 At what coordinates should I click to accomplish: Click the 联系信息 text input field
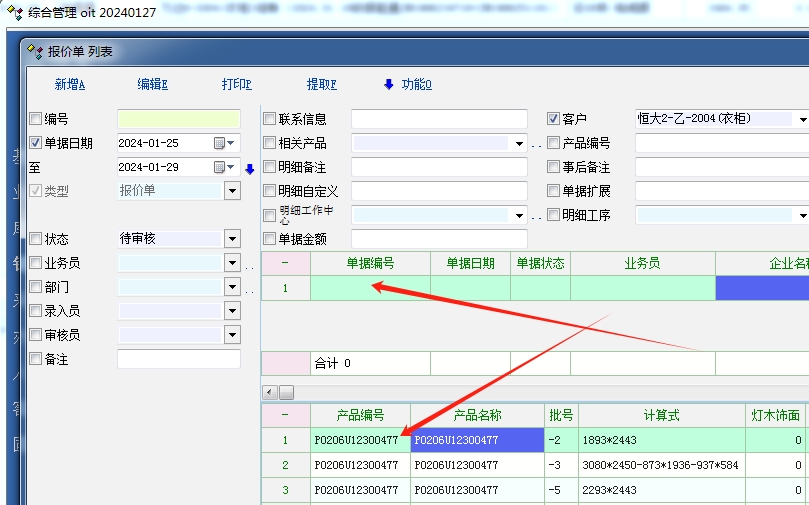point(439,119)
